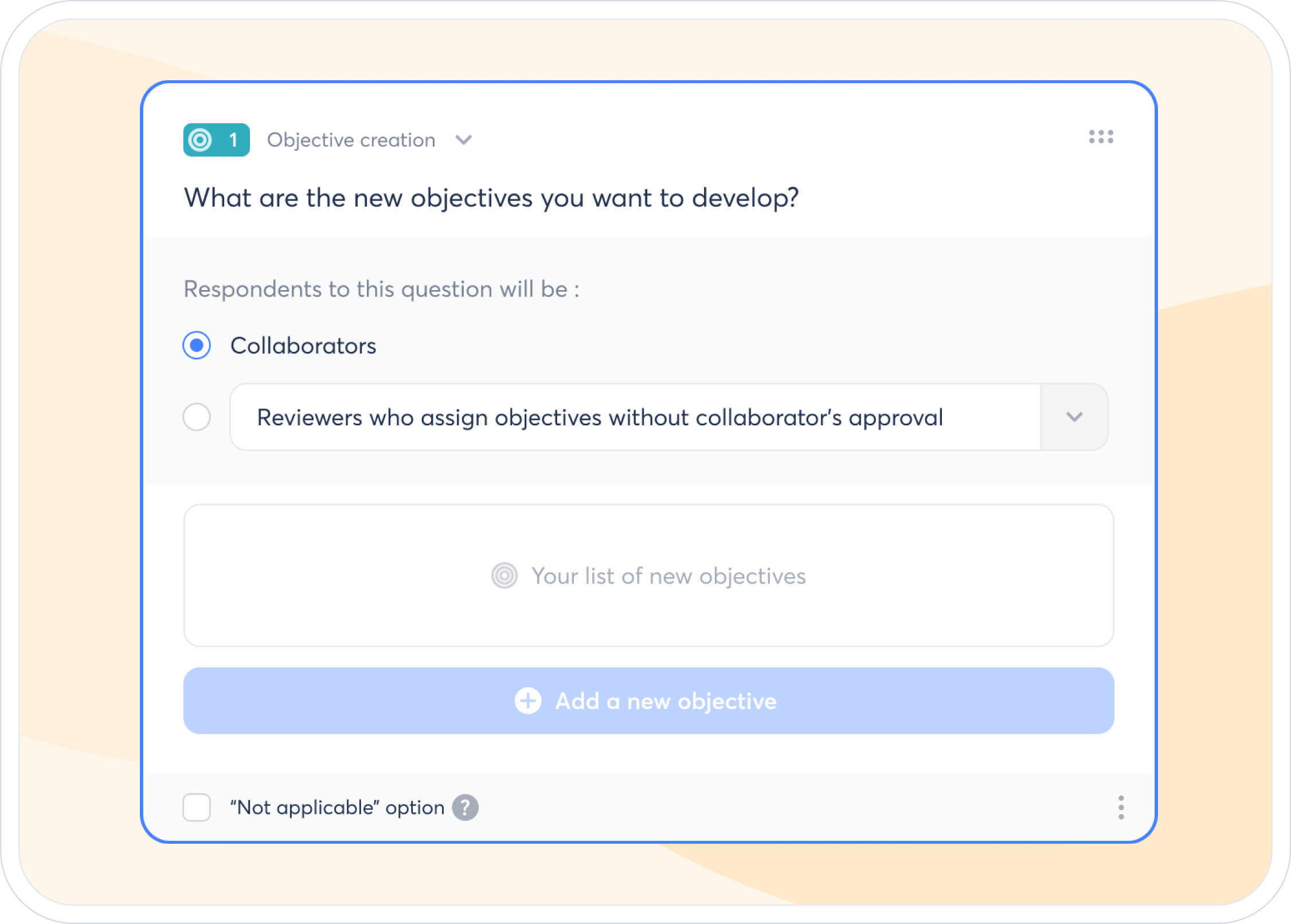Click the number 1 question badge

click(x=233, y=140)
